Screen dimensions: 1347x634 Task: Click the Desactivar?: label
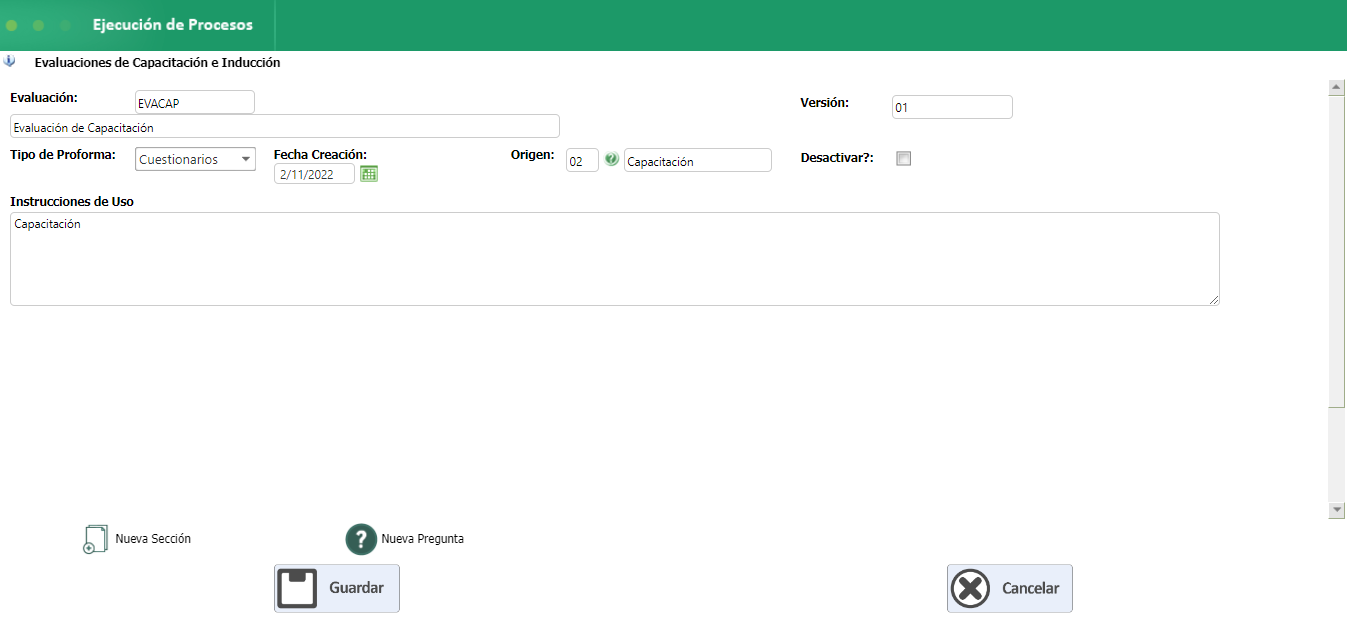pyautogui.click(x=837, y=158)
